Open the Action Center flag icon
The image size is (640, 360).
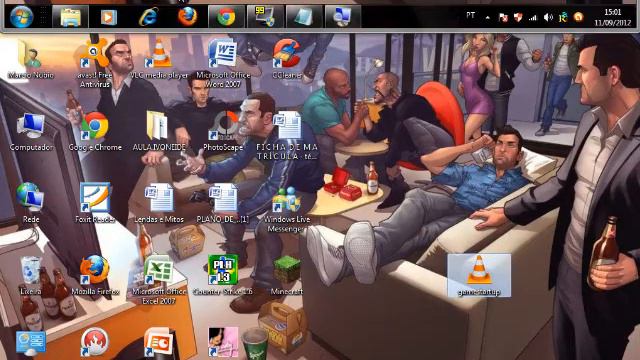503,17
